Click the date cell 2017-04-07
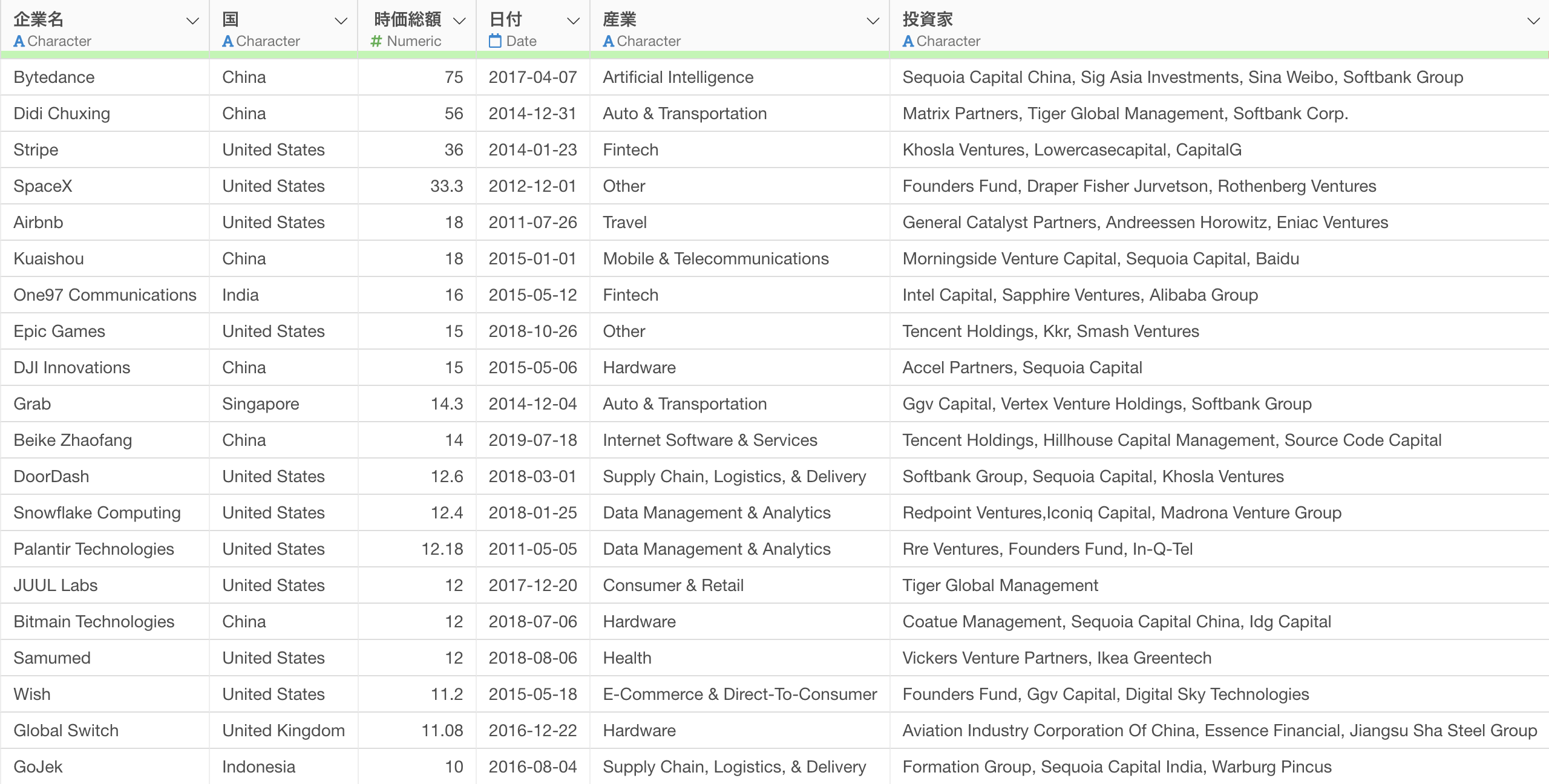The image size is (1549, 784). pyautogui.click(x=533, y=77)
